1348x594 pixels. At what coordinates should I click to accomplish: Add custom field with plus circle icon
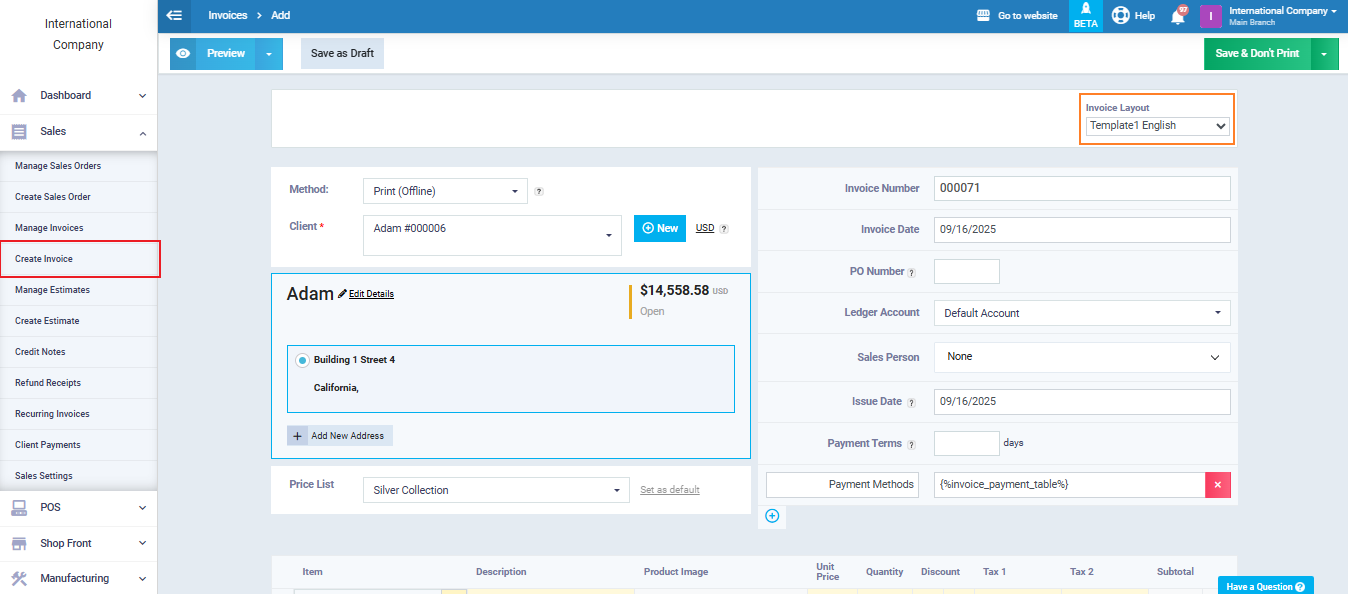pos(772,516)
